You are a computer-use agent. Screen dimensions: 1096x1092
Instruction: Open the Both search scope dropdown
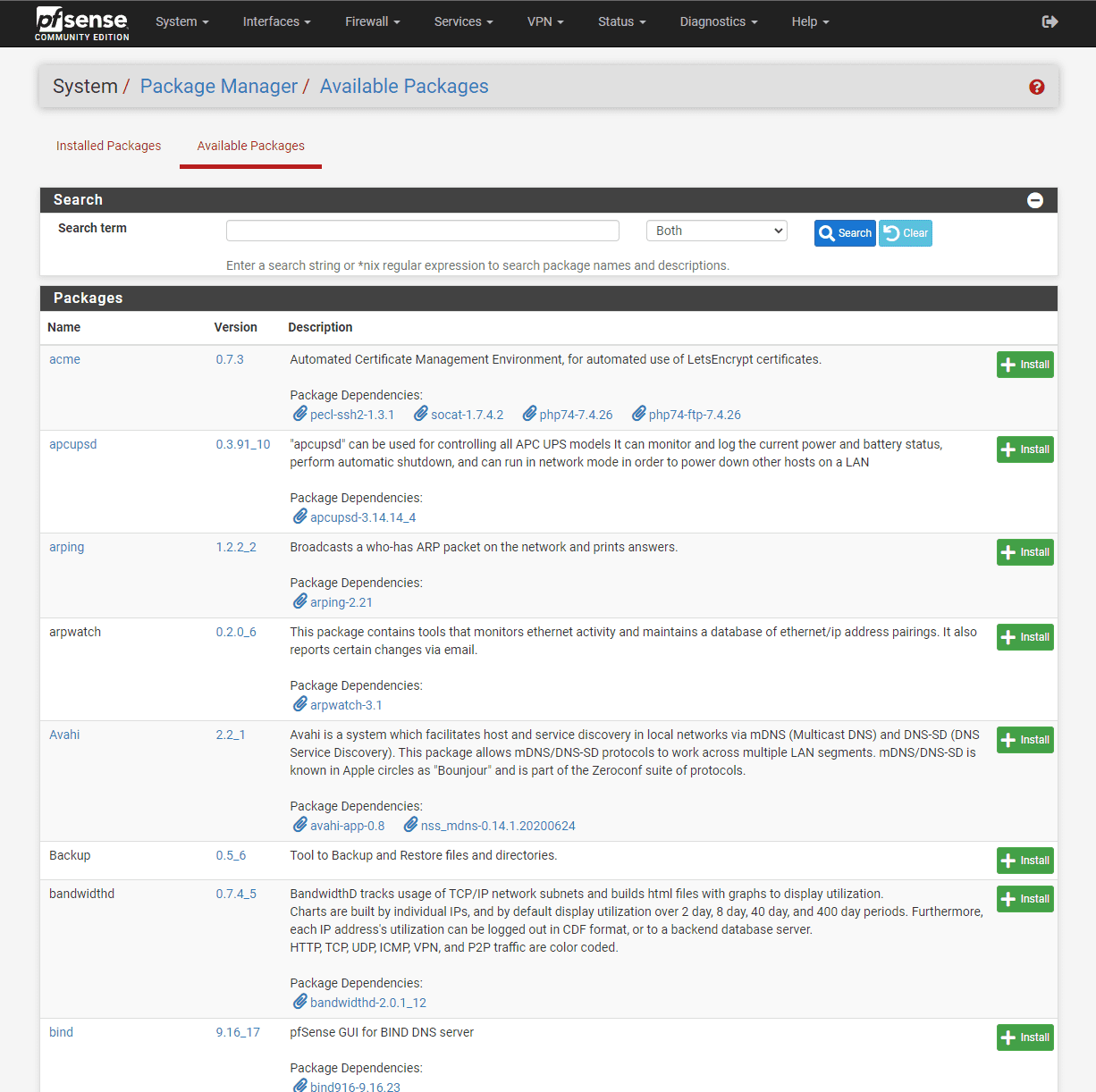717,231
